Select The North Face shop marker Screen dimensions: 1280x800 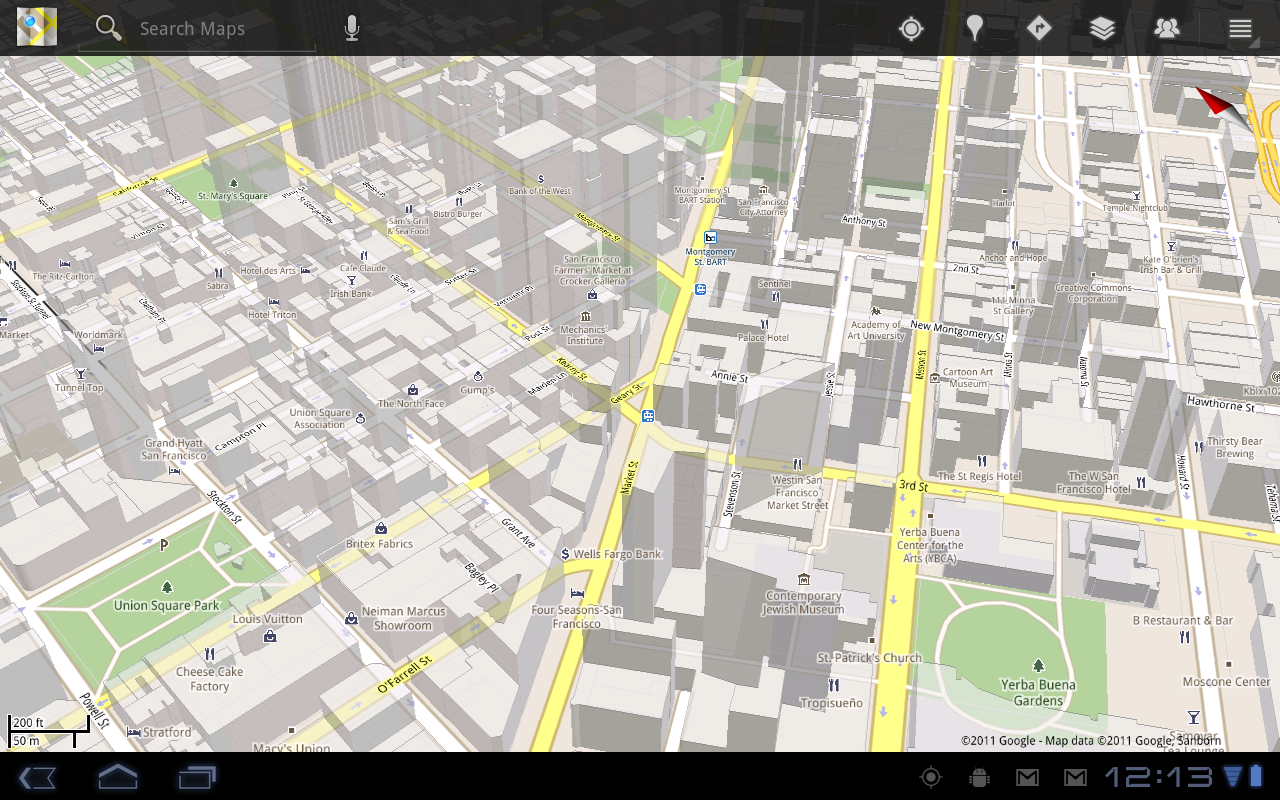coord(412,389)
